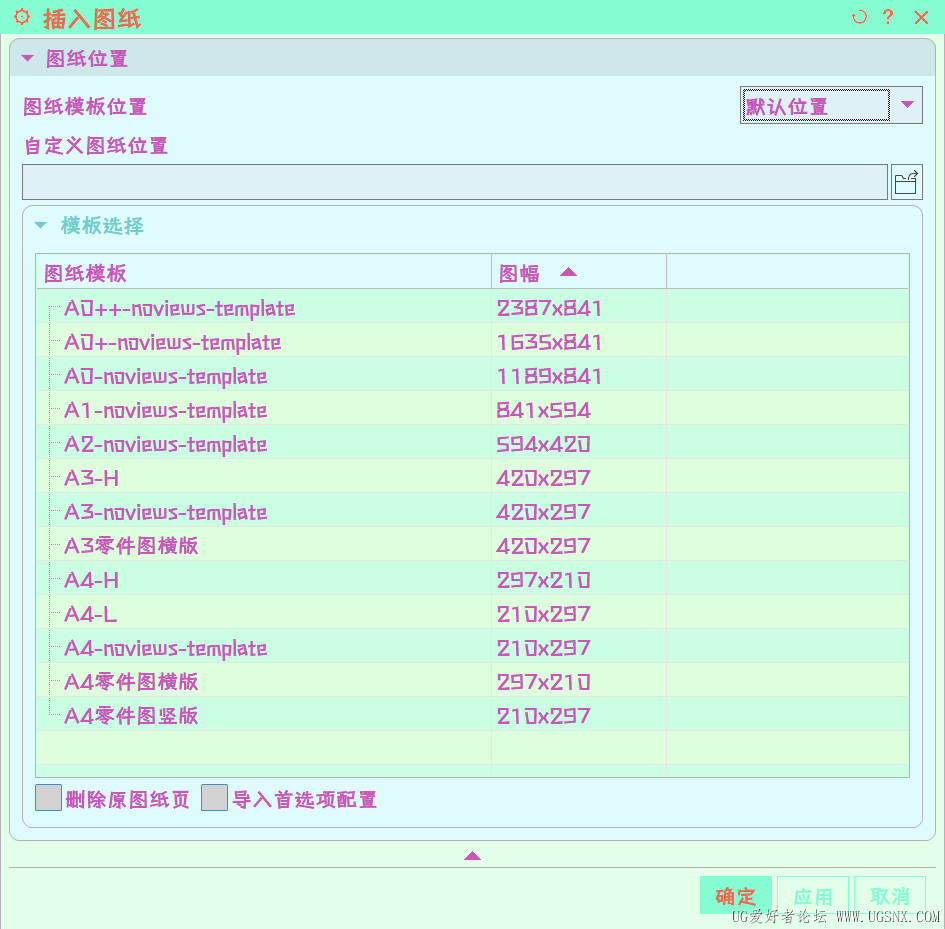Click the 自定义图纸位置 path input field
The image size is (945, 929).
point(455,182)
